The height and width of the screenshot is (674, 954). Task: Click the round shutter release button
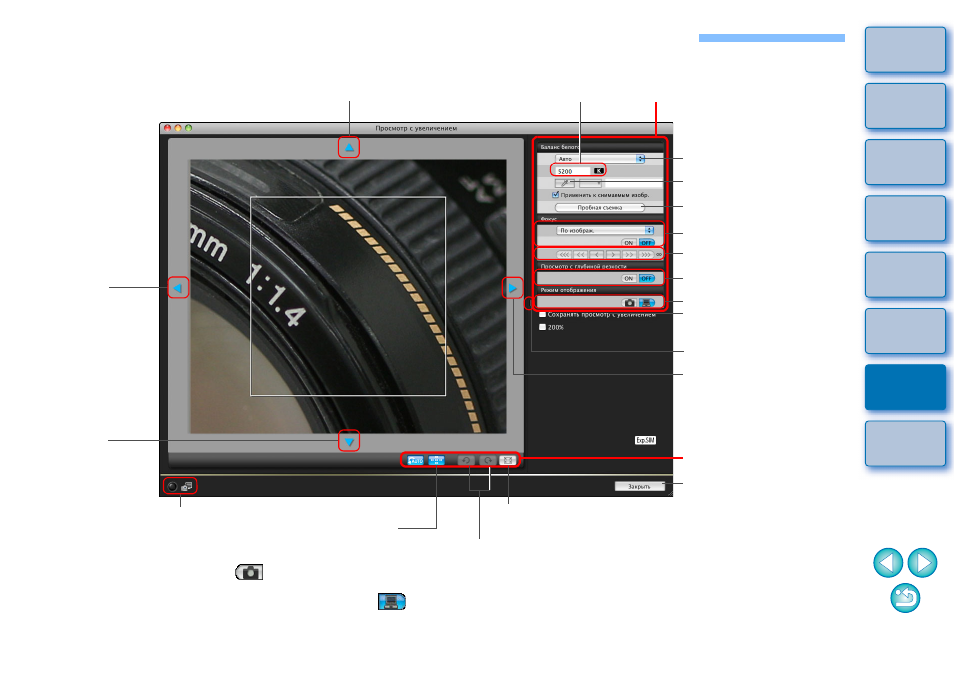(x=172, y=486)
